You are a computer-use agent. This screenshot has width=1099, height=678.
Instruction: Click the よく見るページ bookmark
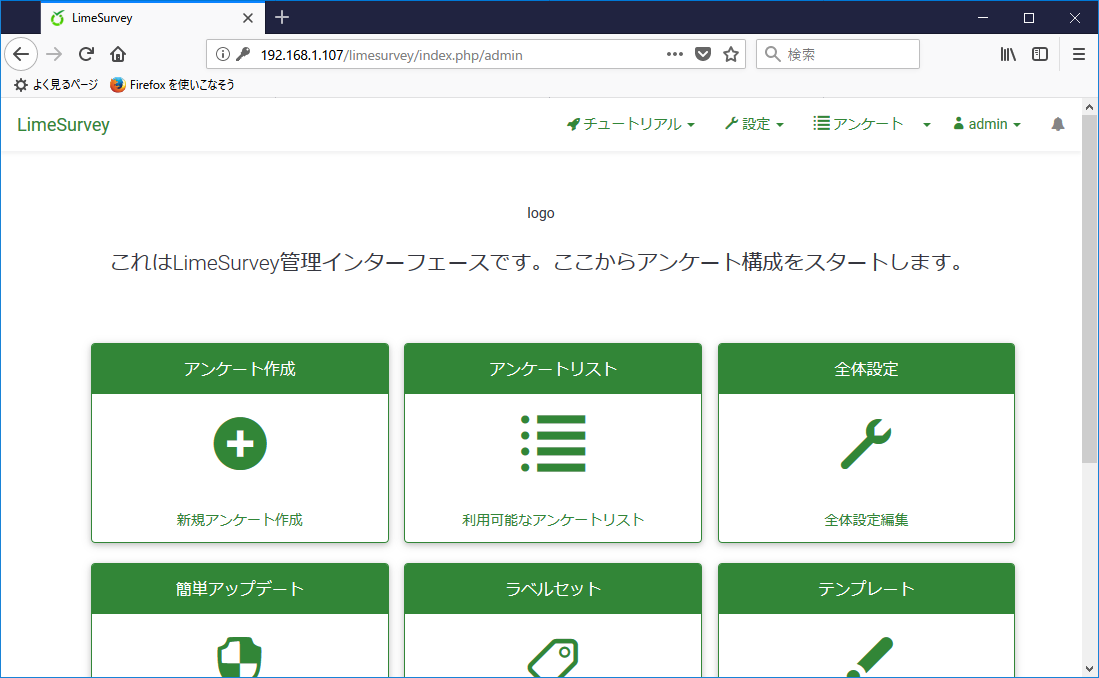coord(56,85)
